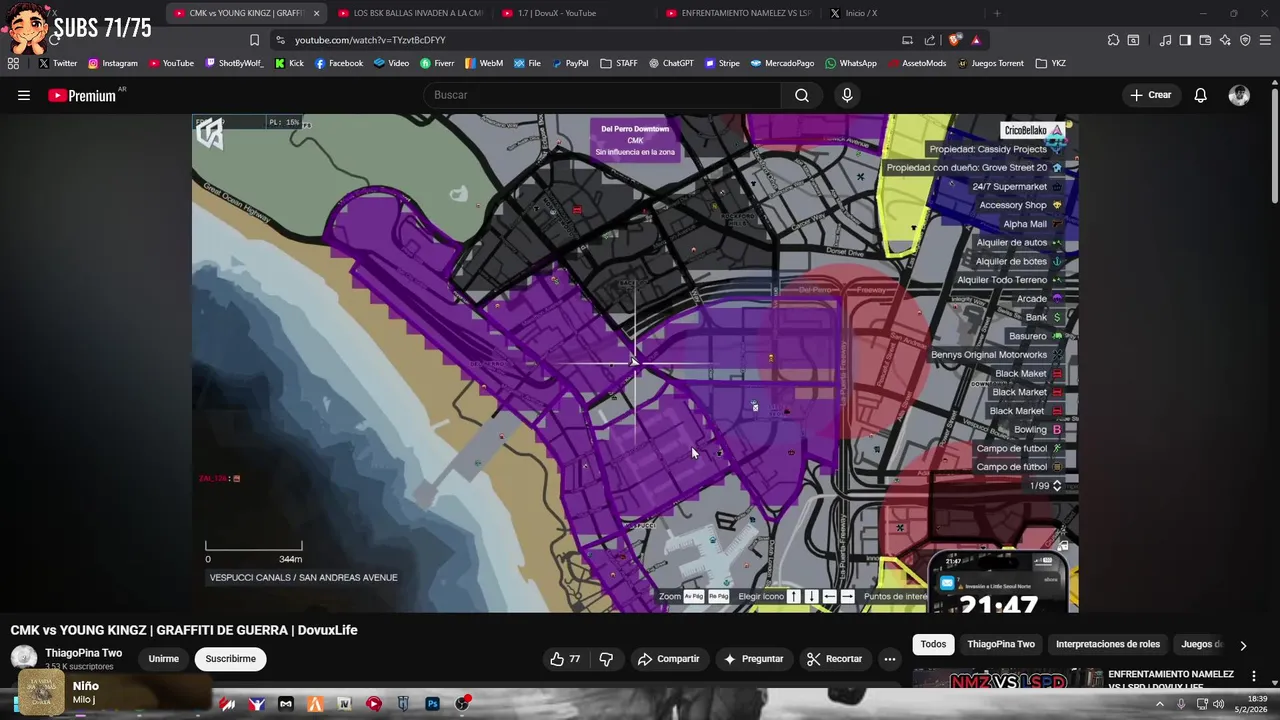This screenshot has height=720, width=1280.
Task: Switch to ENFRENTAMIENTO NAMELEZ VS LSPD tab
Action: tap(740, 13)
